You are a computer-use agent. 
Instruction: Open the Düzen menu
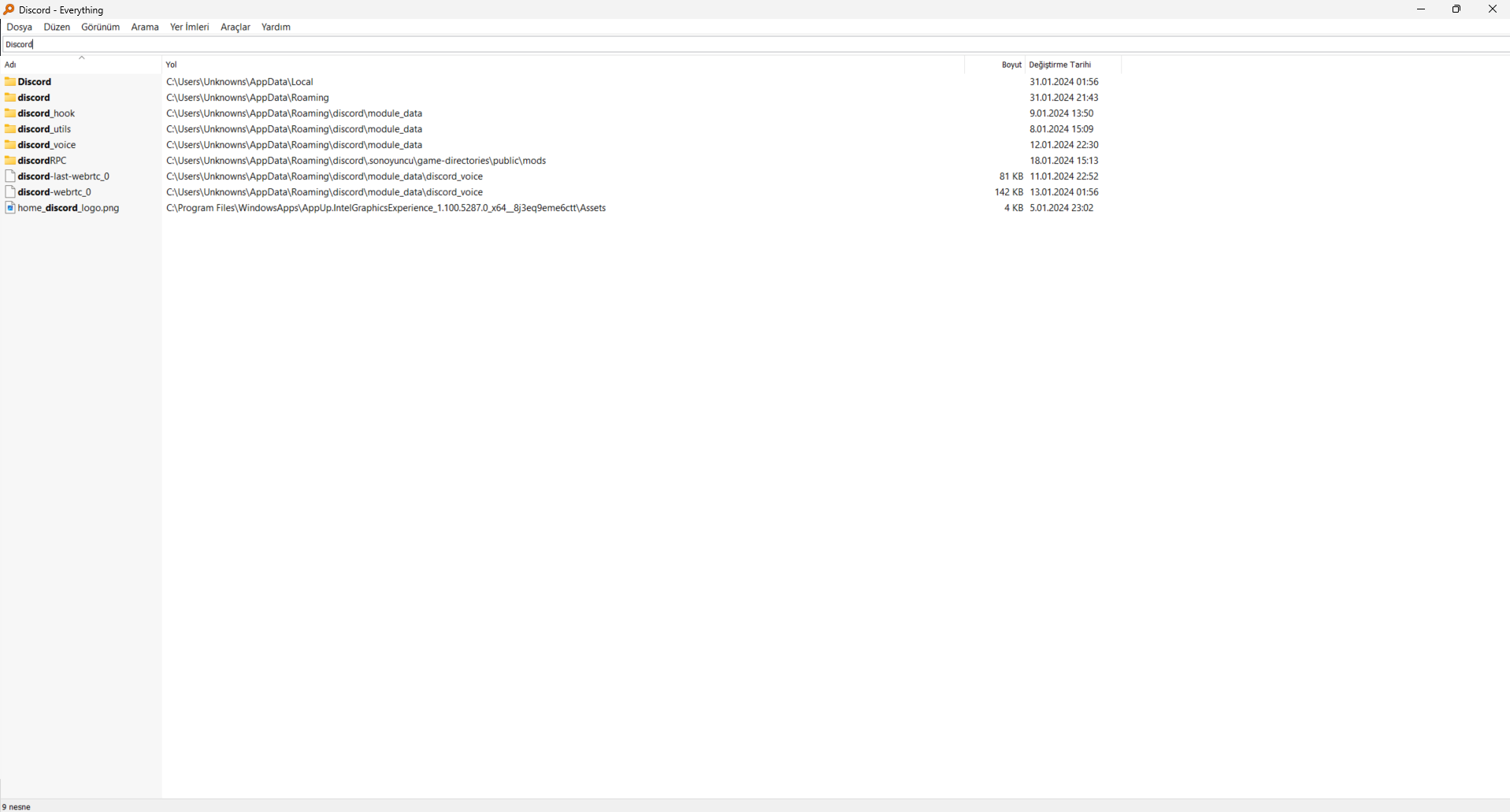[x=57, y=27]
